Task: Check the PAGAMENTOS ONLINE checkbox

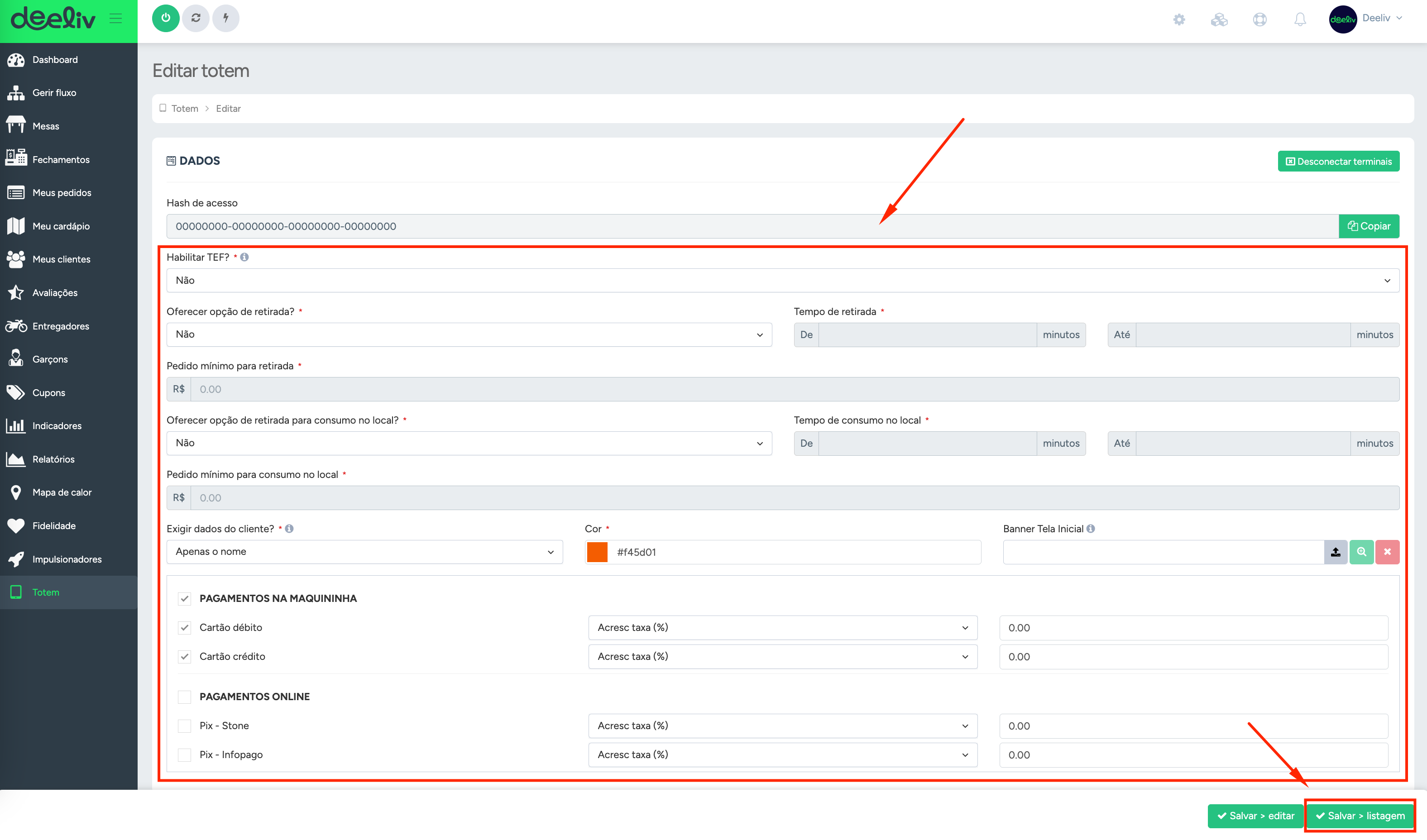Action: point(185,697)
